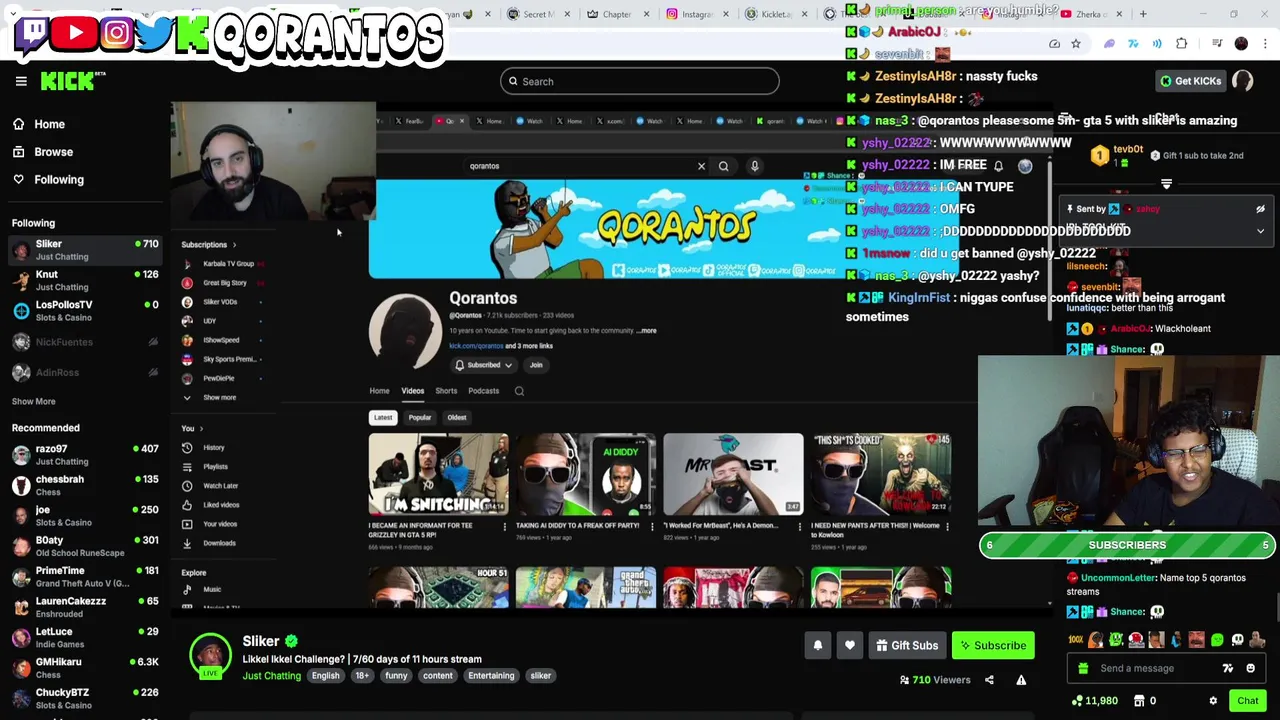Viewport: 1280px width, 720px height.
Task: Expand the gift leaderboard arrow
Action: click(x=1166, y=184)
